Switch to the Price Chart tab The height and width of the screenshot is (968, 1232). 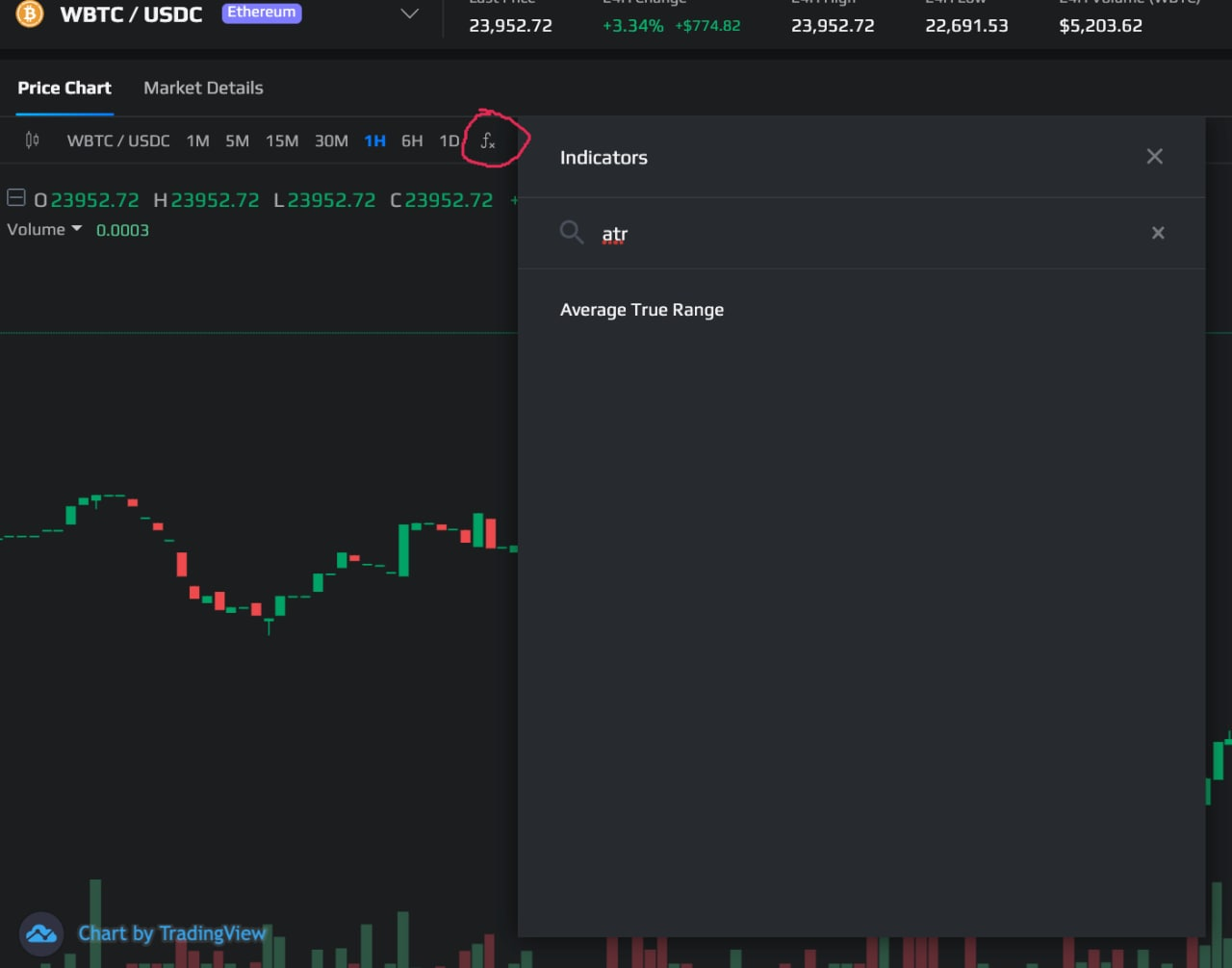(64, 88)
